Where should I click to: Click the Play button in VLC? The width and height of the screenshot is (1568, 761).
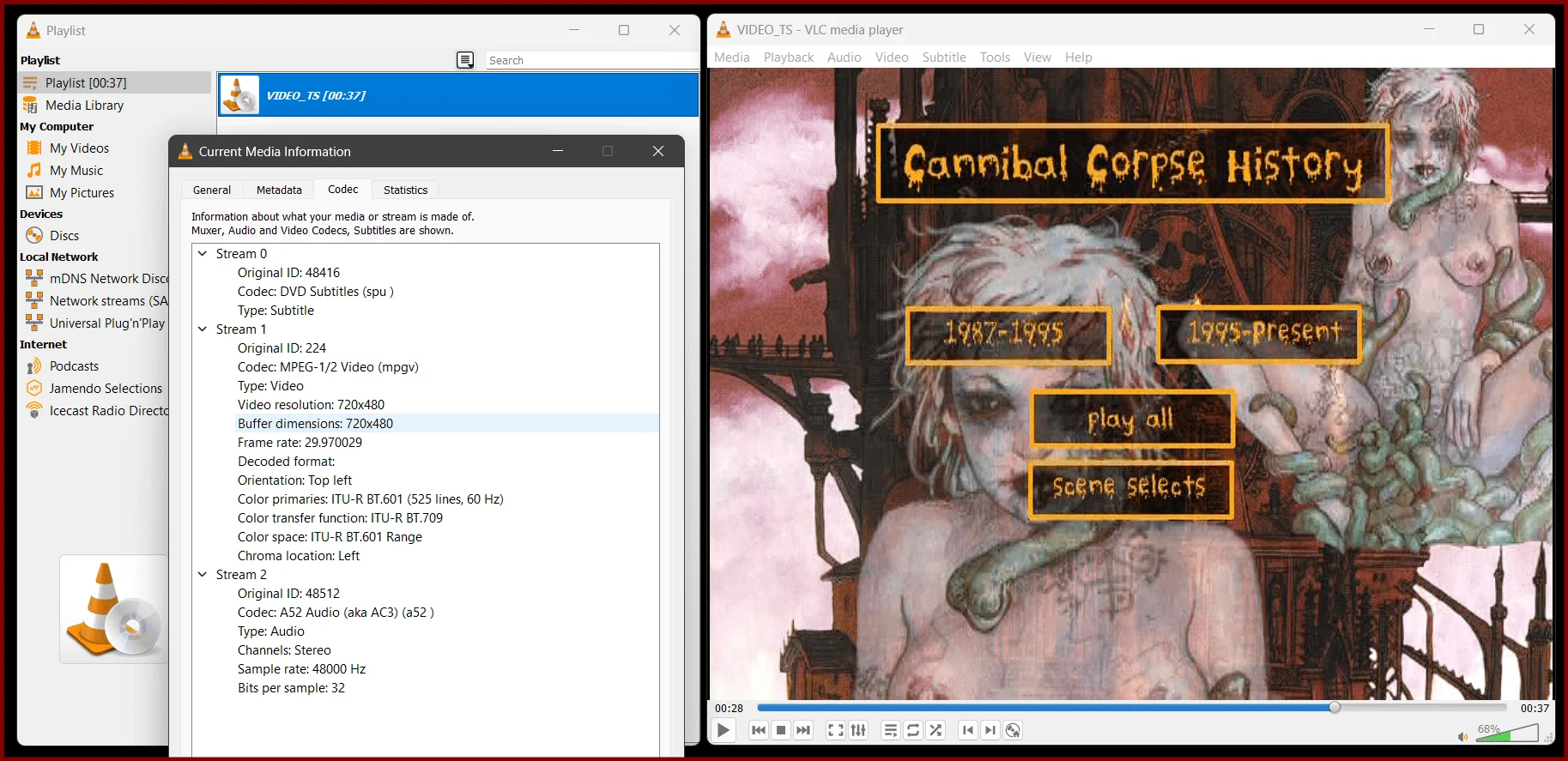pyautogui.click(x=723, y=730)
